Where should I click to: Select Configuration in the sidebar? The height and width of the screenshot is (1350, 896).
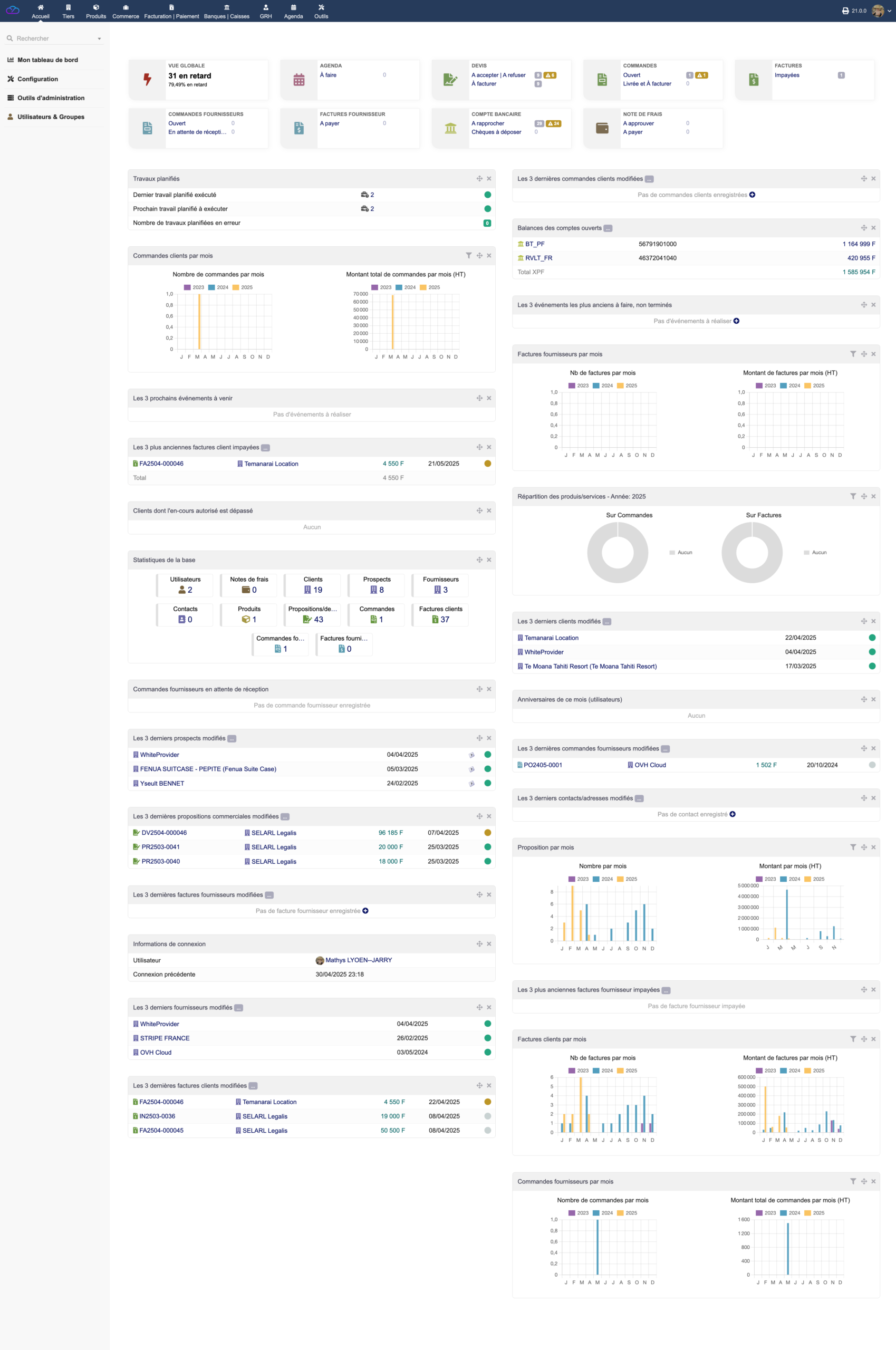pyautogui.click(x=37, y=79)
